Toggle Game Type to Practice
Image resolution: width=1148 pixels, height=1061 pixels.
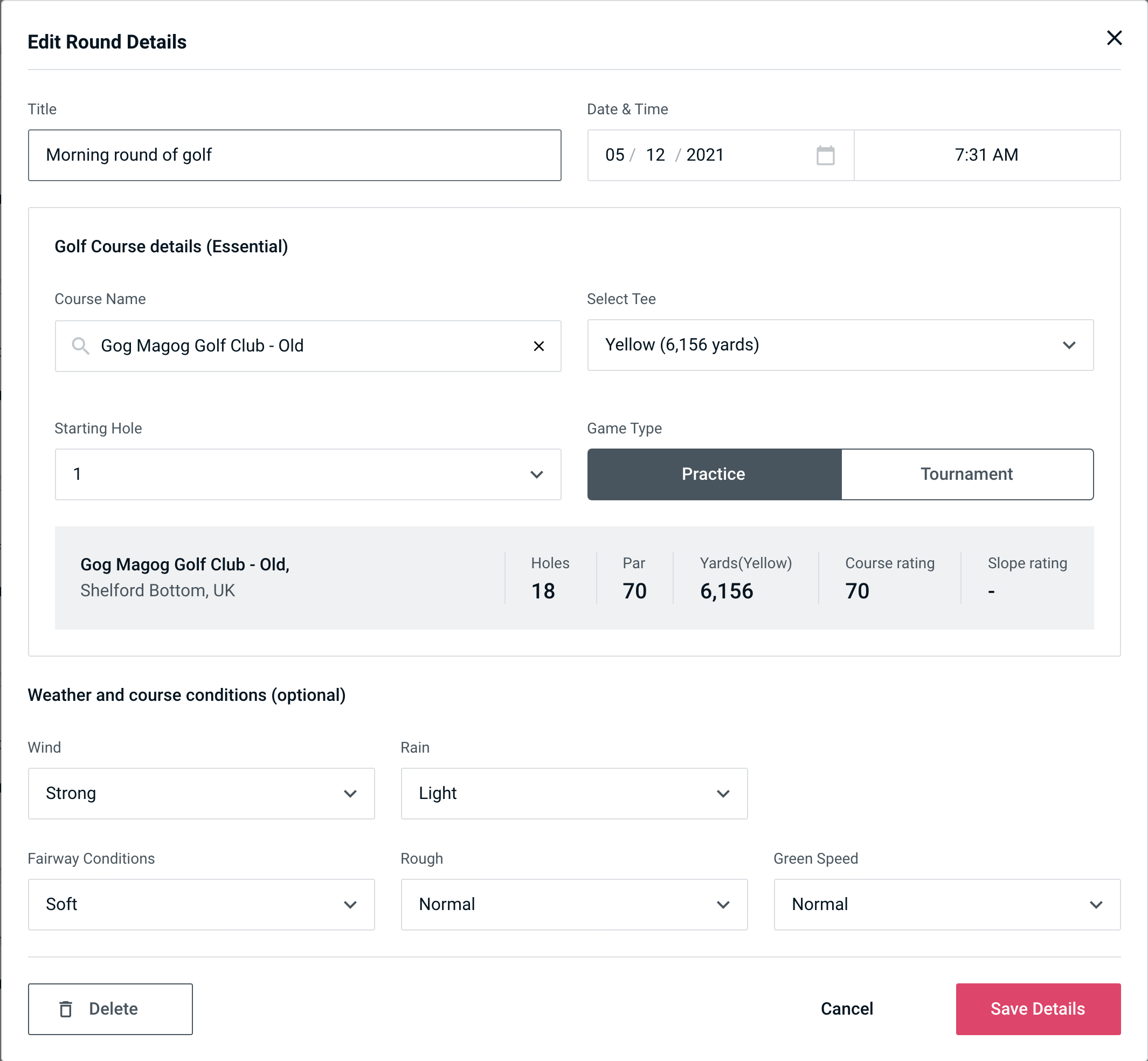point(713,474)
